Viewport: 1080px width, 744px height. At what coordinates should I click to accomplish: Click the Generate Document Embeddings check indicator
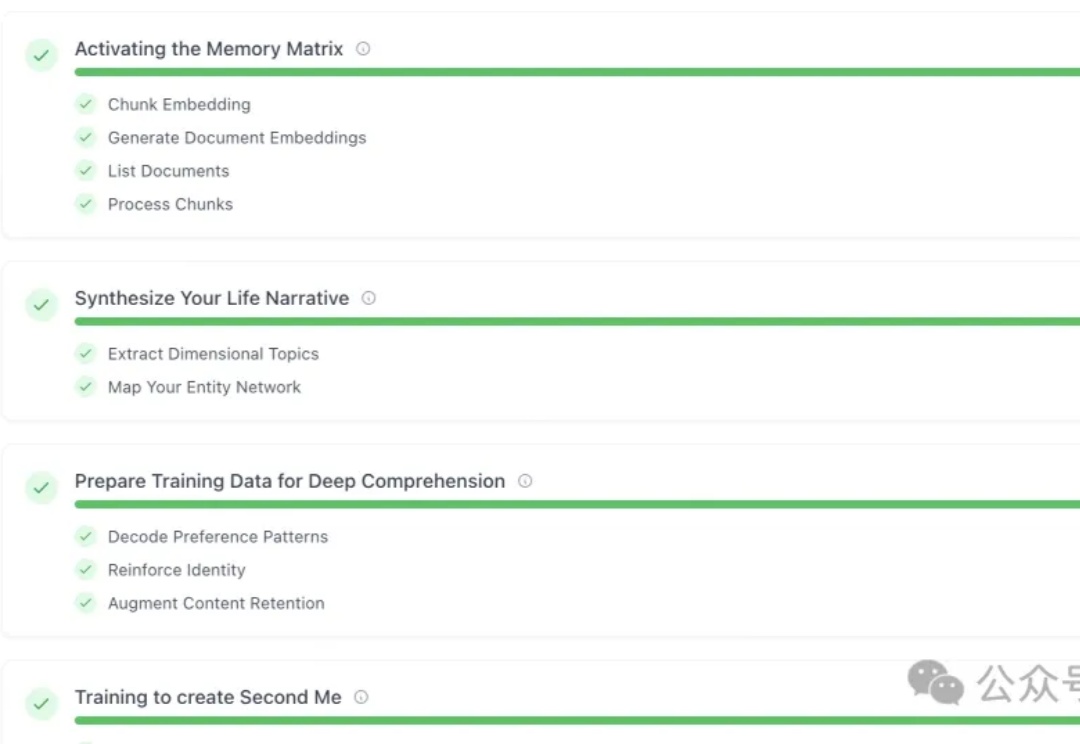pos(85,137)
